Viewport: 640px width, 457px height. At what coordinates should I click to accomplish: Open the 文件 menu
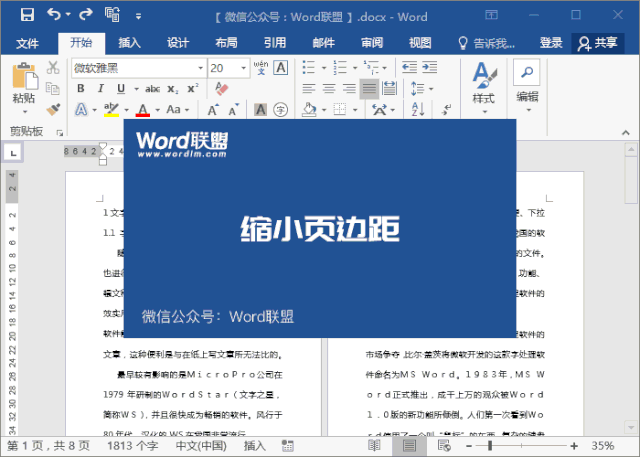(28, 43)
